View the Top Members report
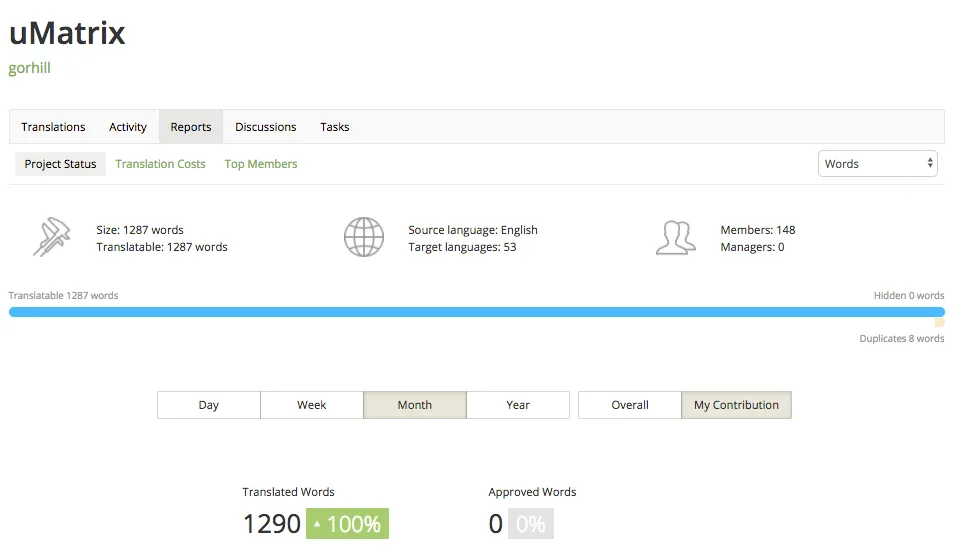The image size is (953, 558). coord(261,164)
